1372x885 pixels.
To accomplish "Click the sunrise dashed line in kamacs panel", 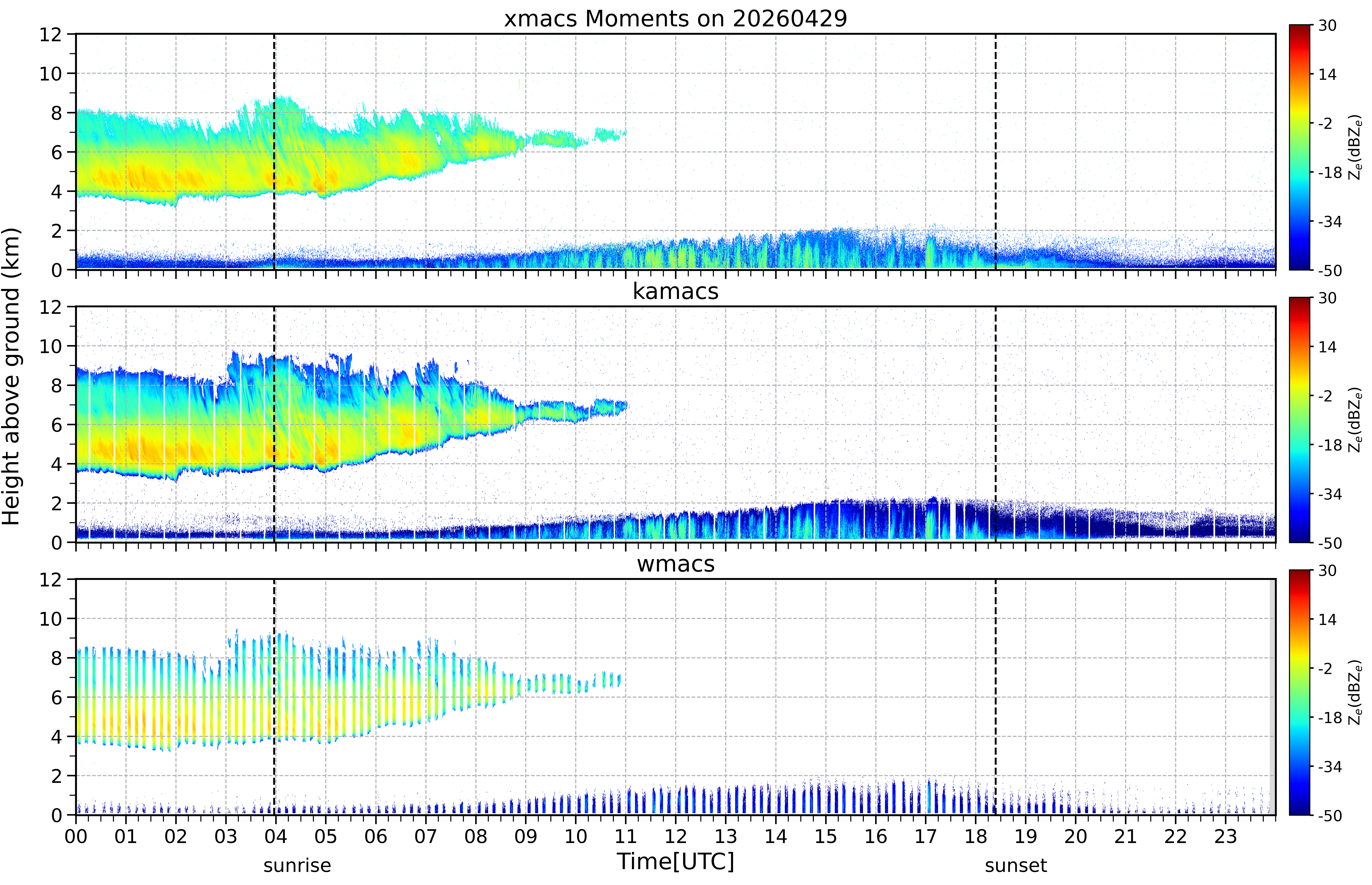I will 274,424.
